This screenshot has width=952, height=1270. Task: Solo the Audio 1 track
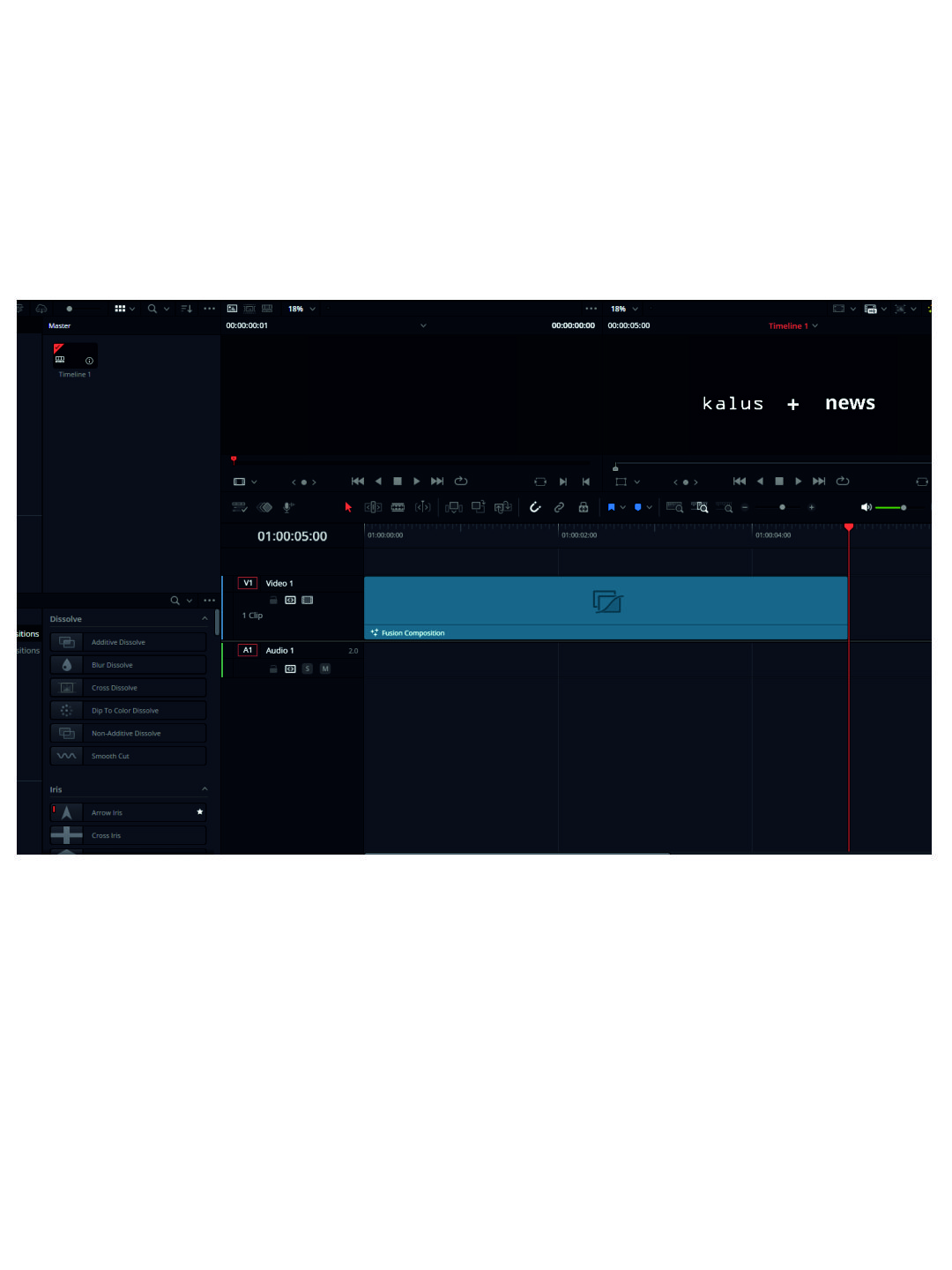coord(308,669)
